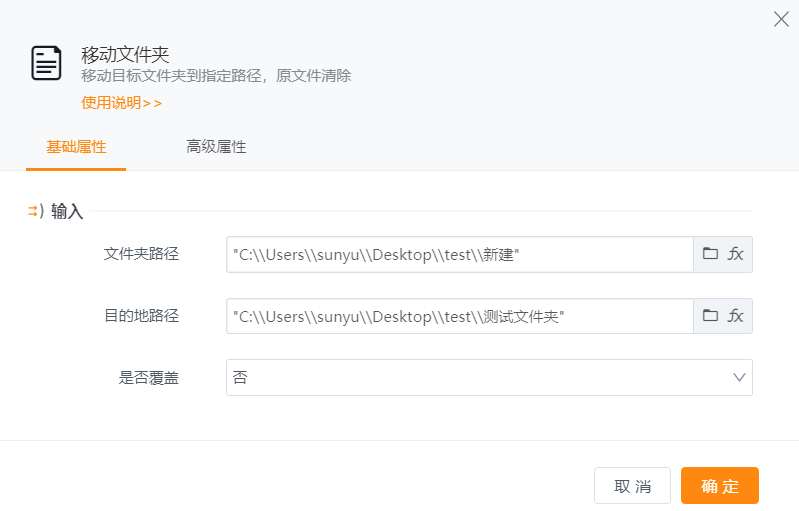Focus the 文件夹路径 text input field
The image size is (799, 511).
pos(458,254)
